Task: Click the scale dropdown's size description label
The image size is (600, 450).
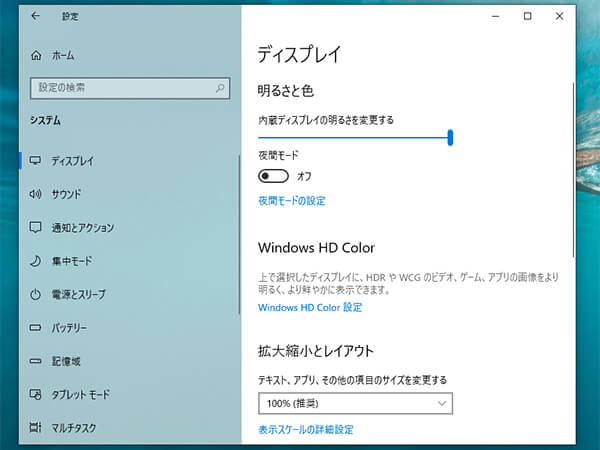Action: click(x=352, y=380)
